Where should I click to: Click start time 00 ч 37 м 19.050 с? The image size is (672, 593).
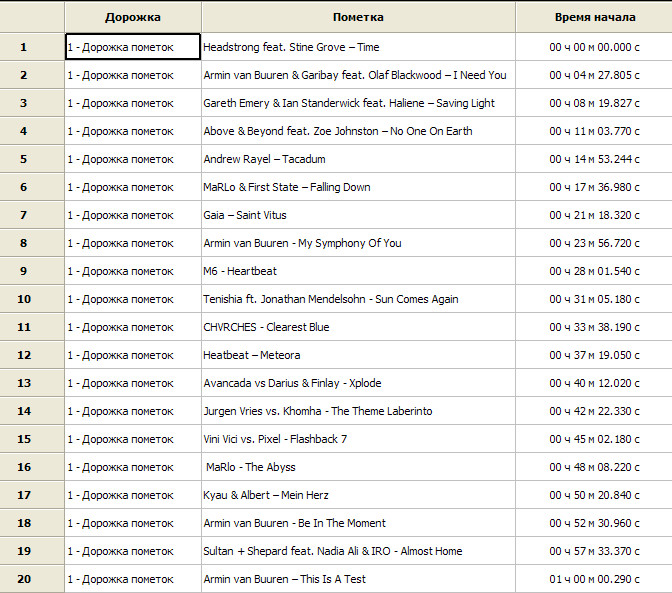pyautogui.click(x=594, y=355)
